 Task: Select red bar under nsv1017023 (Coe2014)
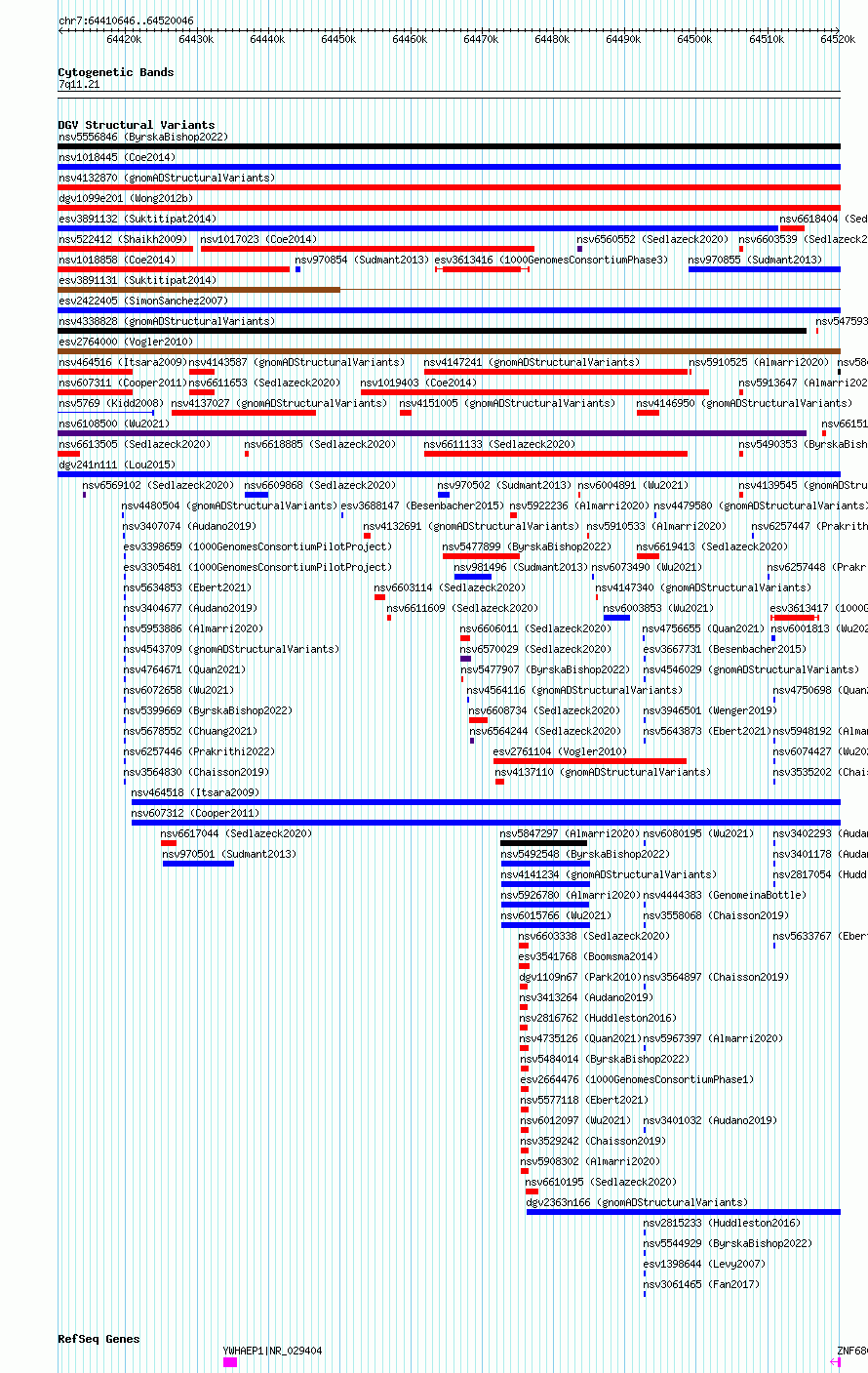tap(368, 249)
